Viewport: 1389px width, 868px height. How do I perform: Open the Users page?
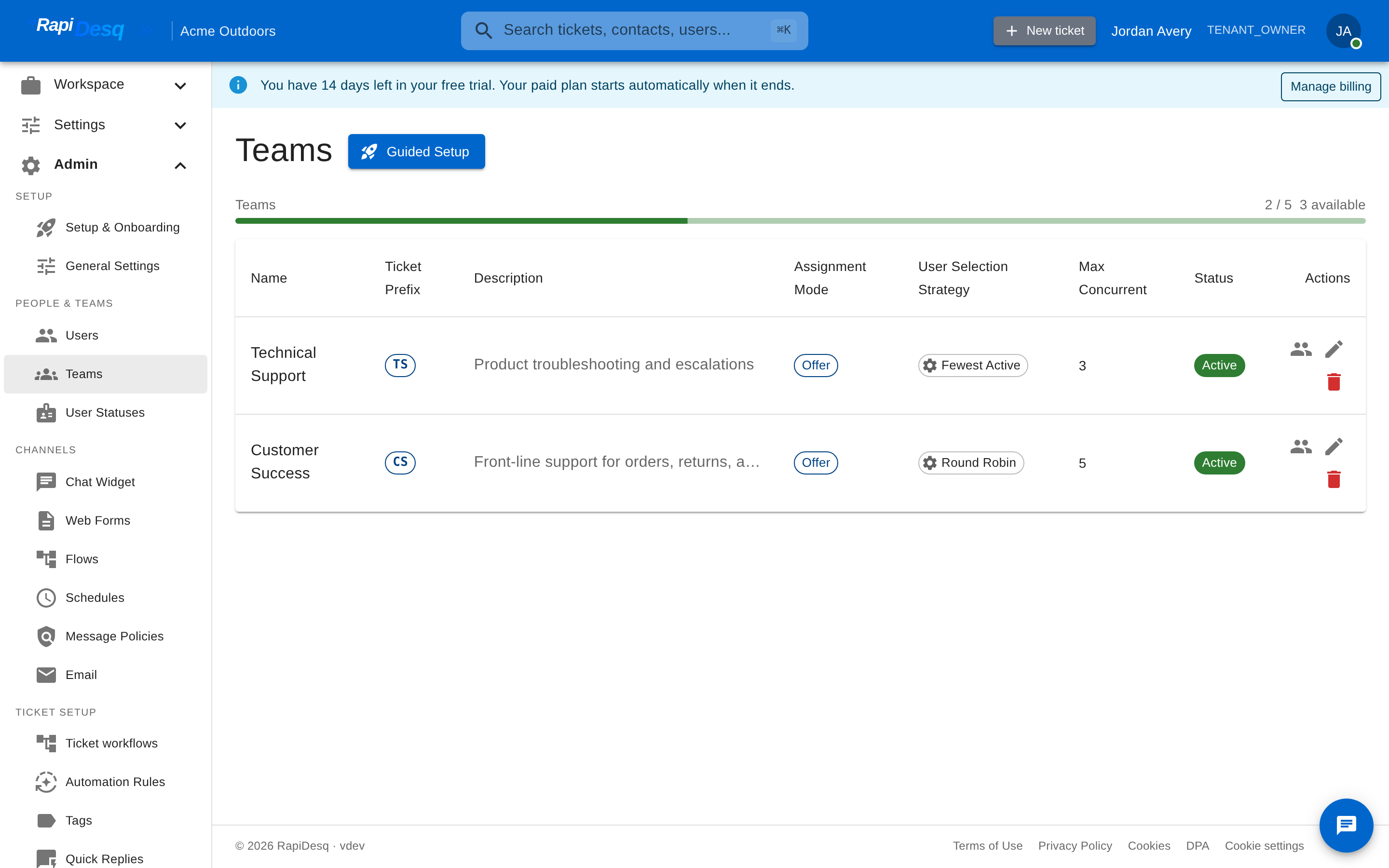(x=106, y=335)
